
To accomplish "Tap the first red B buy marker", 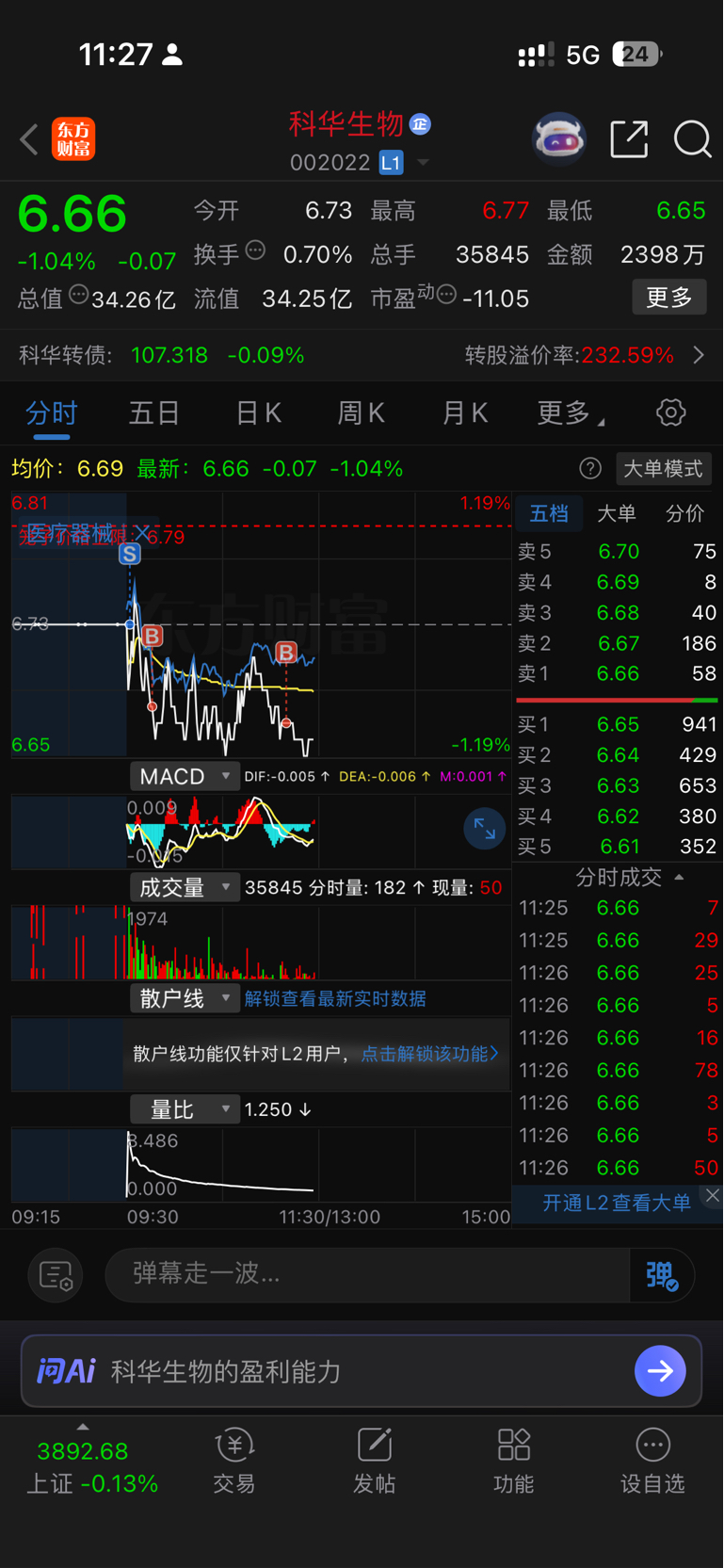I will click(x=153, y=636).
